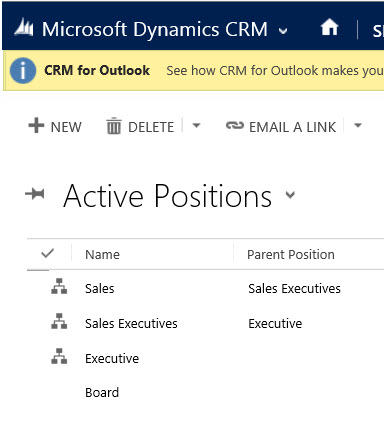Expand the DELETE options arrow
Viewport: 384px width, 429px height.
point(196,126)
